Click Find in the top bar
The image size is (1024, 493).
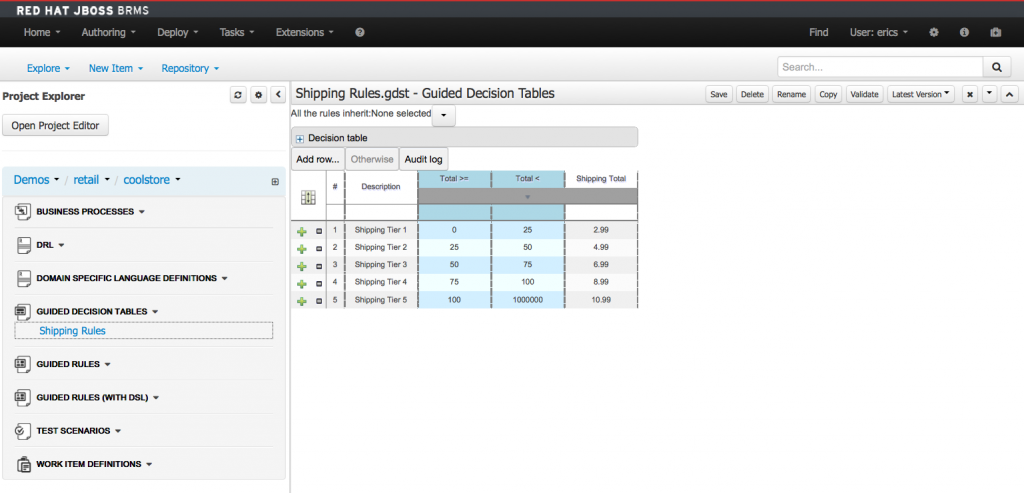818,32
